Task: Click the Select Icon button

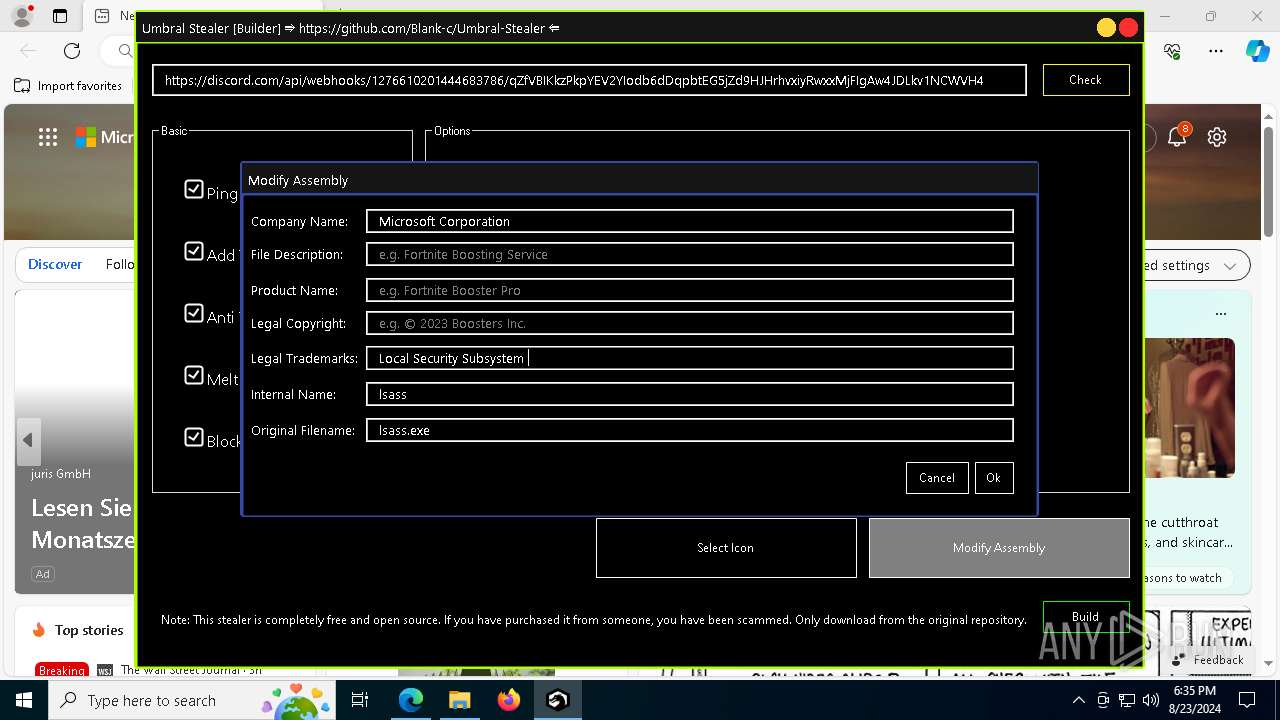Action: click(726, 548)
